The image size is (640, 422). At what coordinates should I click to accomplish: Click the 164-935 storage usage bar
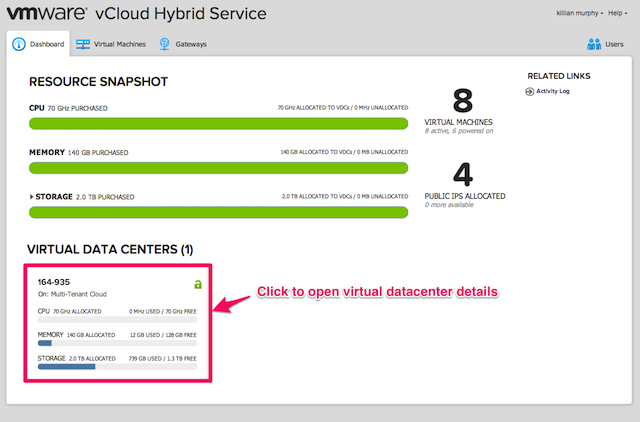pyautogui.click(x=117, y=367)
